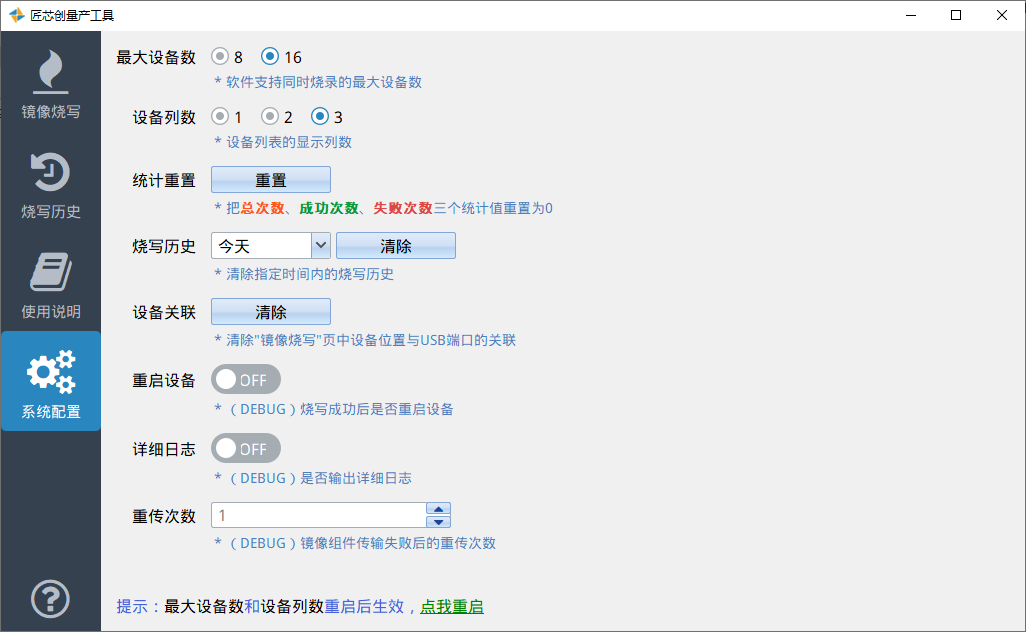Open the 镜像烧写 page in sidebar
The image size is (1026, 632).
(50, 85)
